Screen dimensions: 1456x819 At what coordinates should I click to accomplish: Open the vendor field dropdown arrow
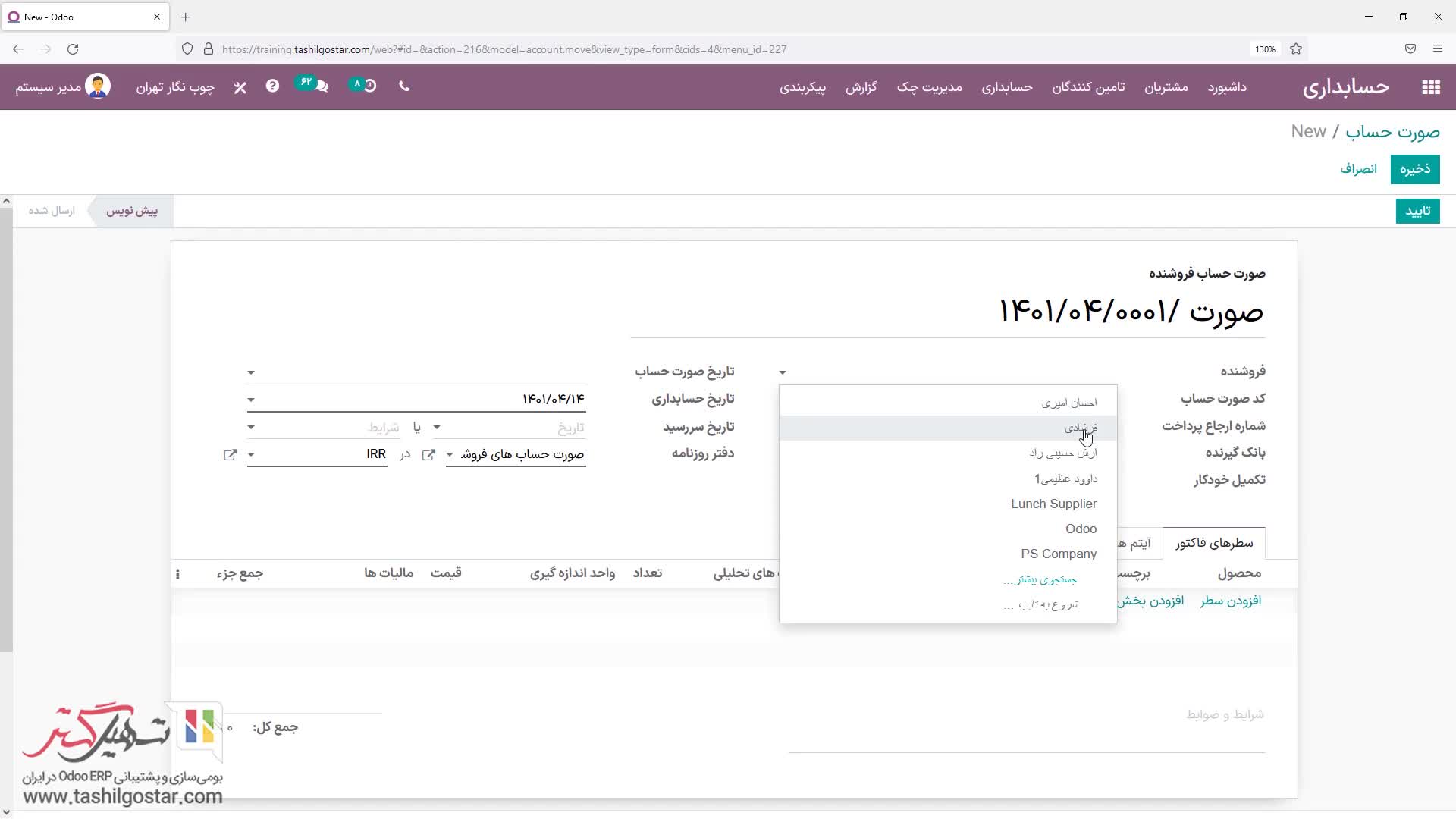point(783,372)
